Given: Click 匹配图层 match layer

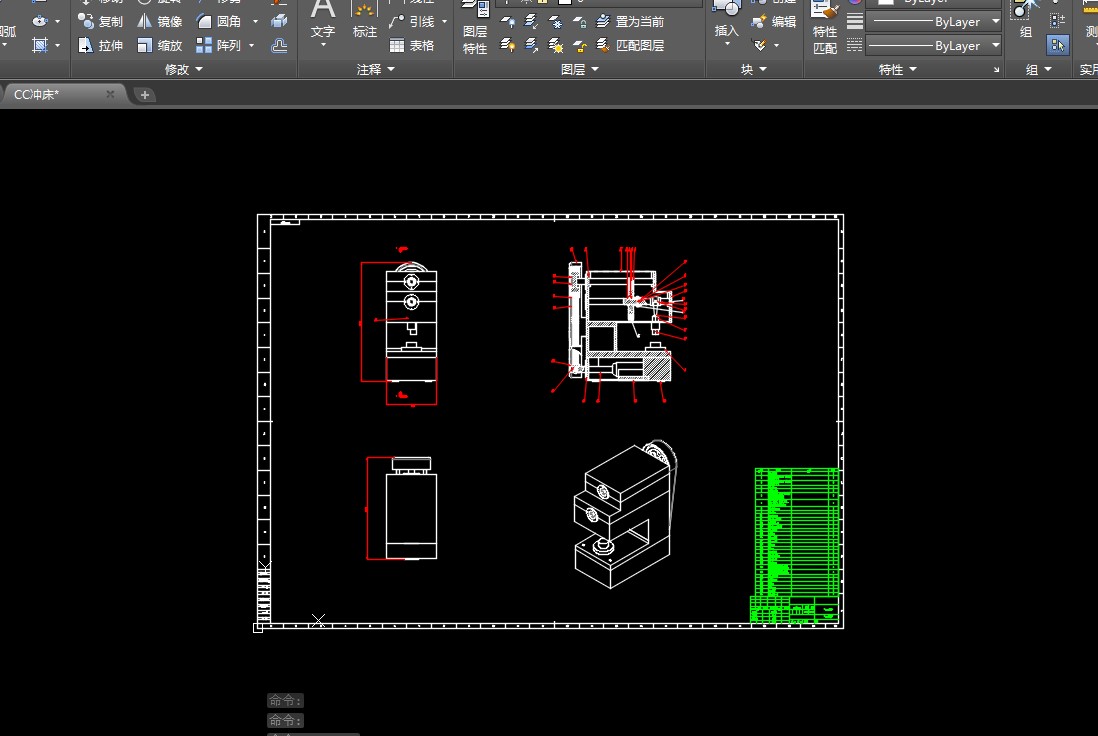Looking at the screenshot, I should 630,46.
